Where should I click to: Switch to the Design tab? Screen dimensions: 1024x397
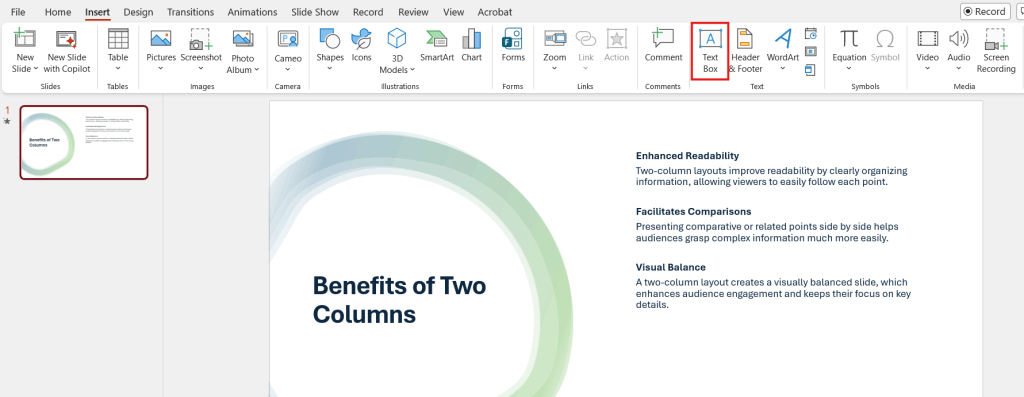click(138, 12)
